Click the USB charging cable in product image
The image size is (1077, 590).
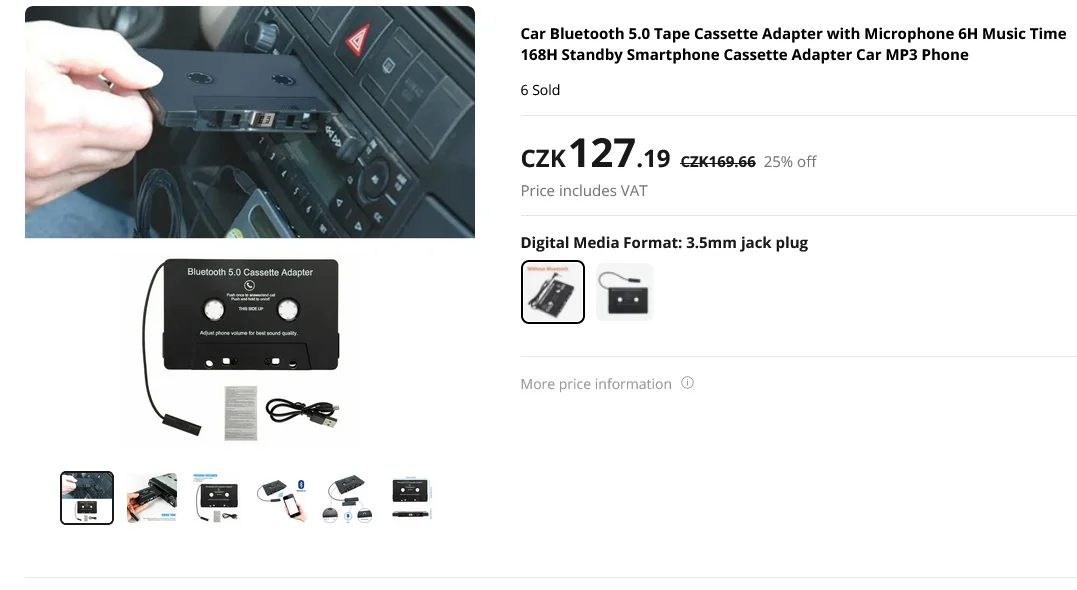pos(303,413)
